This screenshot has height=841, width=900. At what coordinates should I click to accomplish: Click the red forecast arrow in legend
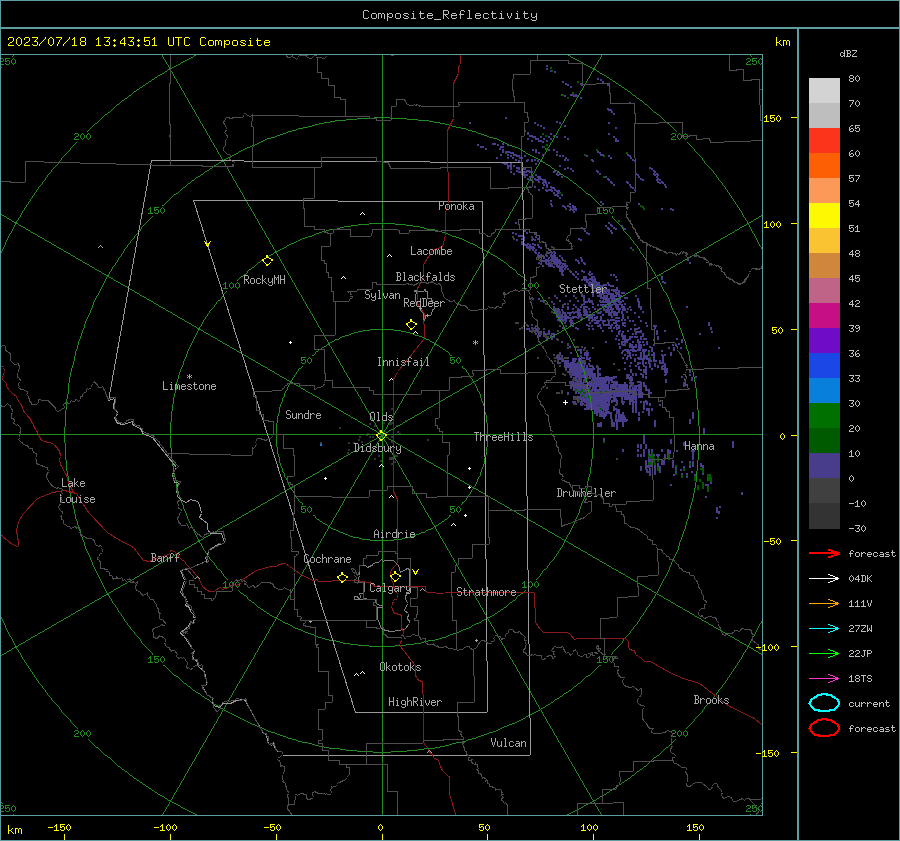(x=824, y=553)
